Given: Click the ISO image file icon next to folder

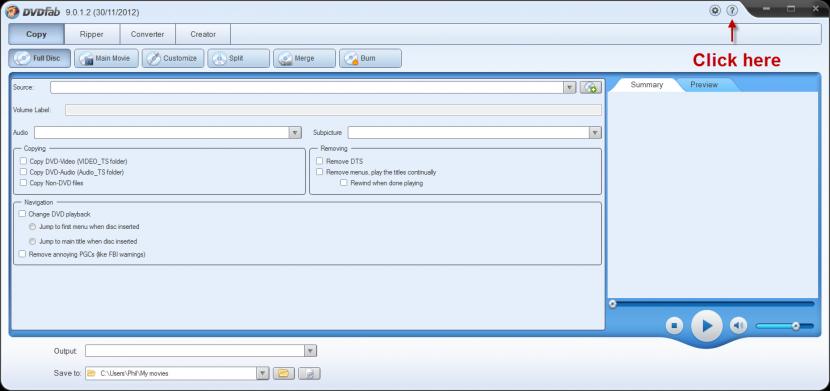Looking at the screenshot, I should [309, 374].
